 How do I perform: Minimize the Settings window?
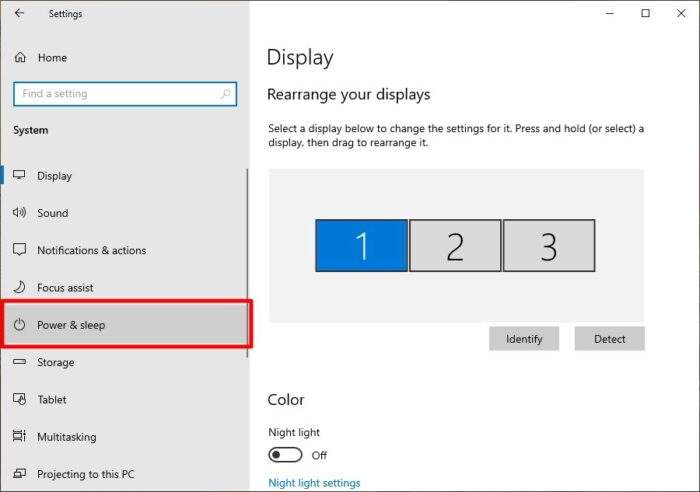[610, 13]
